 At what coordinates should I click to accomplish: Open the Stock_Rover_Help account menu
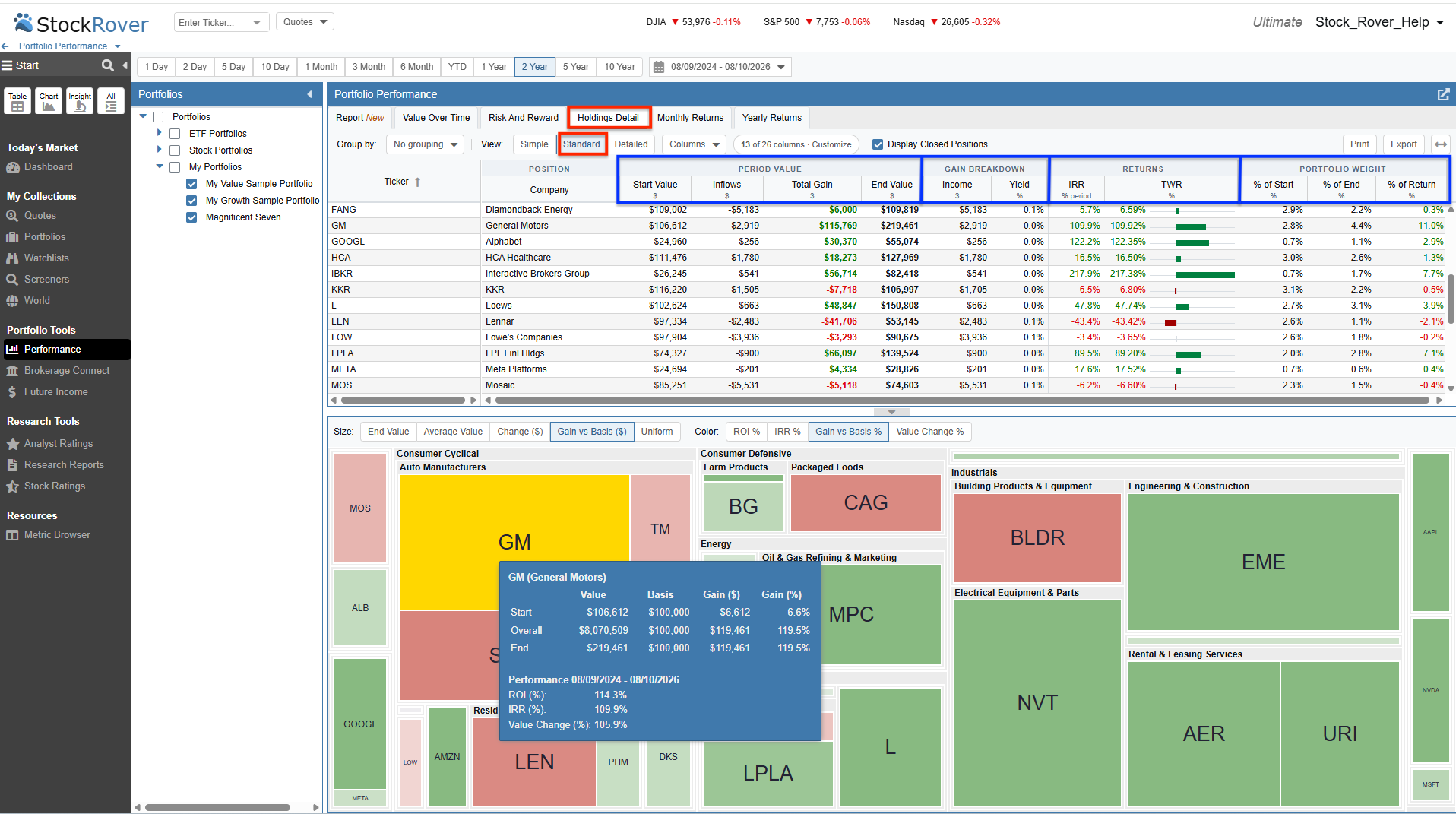pyautogui.click(x=1379, y=22)
